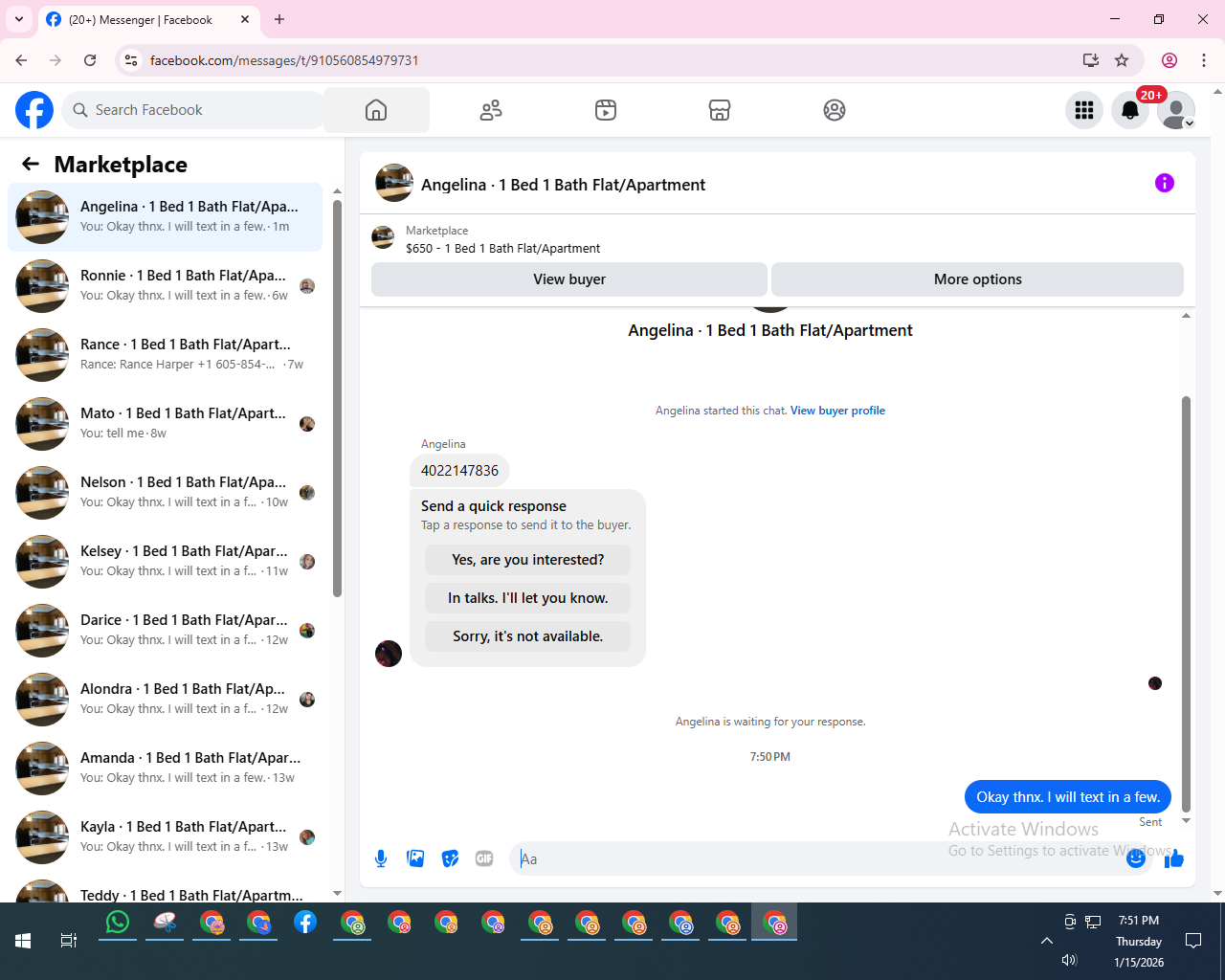Open Task View on the taskbar
The height and width of the screenshot is (980, 1225).
(x=69, y=941)
